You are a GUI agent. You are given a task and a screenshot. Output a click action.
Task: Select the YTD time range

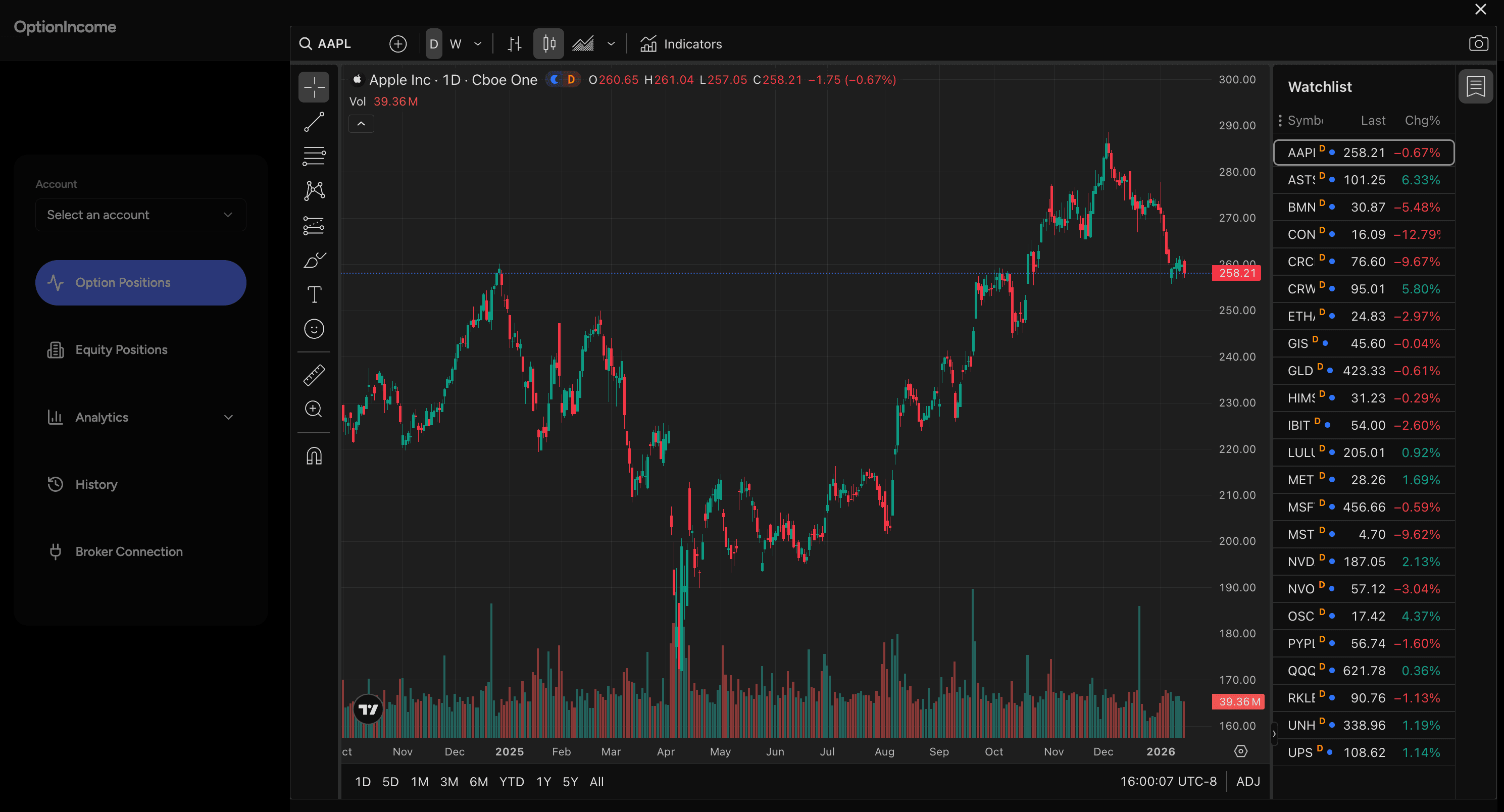(511, 782)
